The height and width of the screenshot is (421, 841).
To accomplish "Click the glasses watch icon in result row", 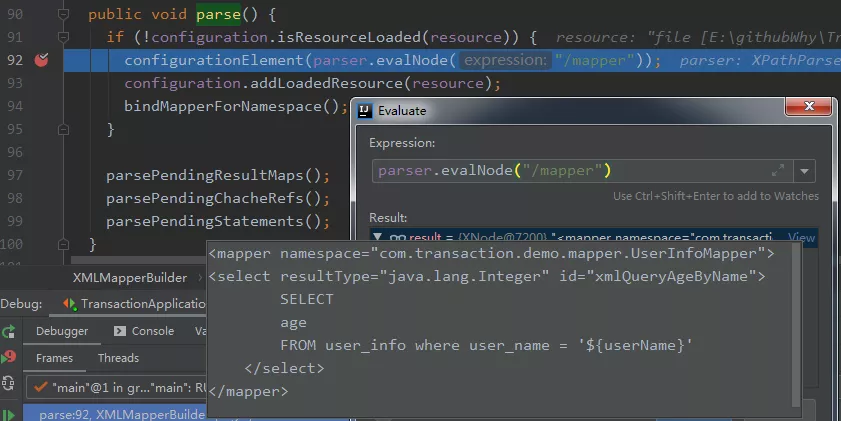I will [397, 237].
